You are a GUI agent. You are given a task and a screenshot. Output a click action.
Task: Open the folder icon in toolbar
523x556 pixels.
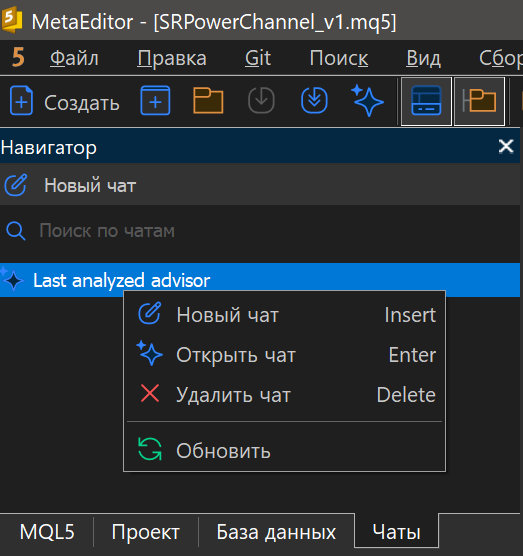point(208,101)
